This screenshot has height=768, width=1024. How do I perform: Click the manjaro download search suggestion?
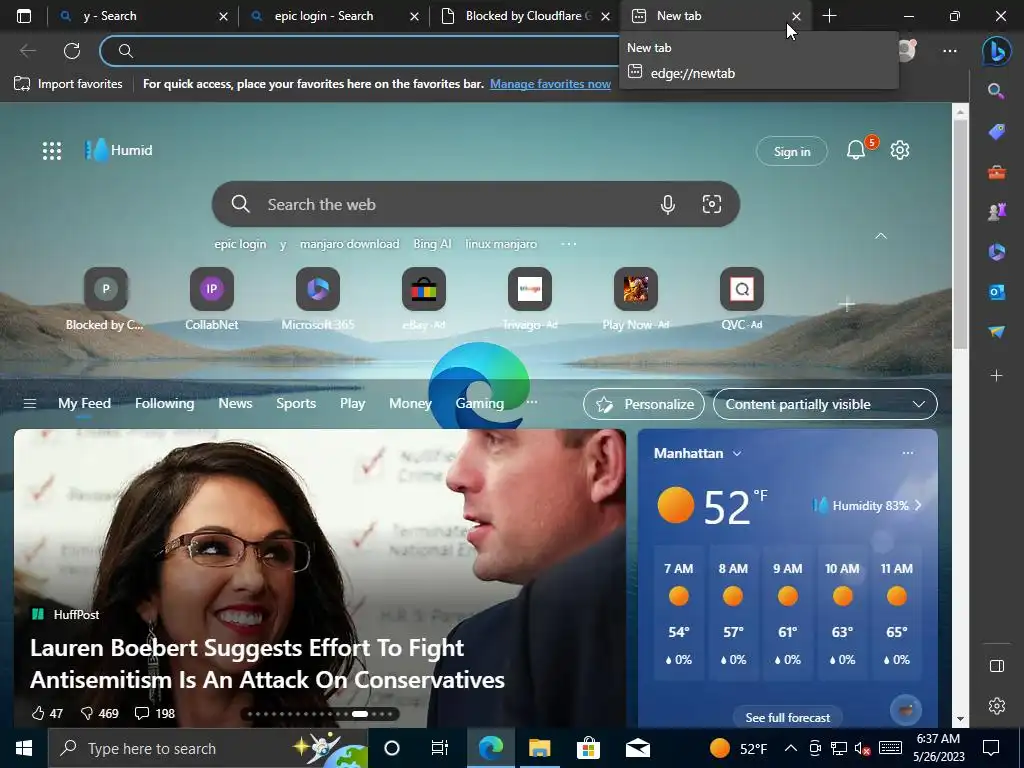349,244
